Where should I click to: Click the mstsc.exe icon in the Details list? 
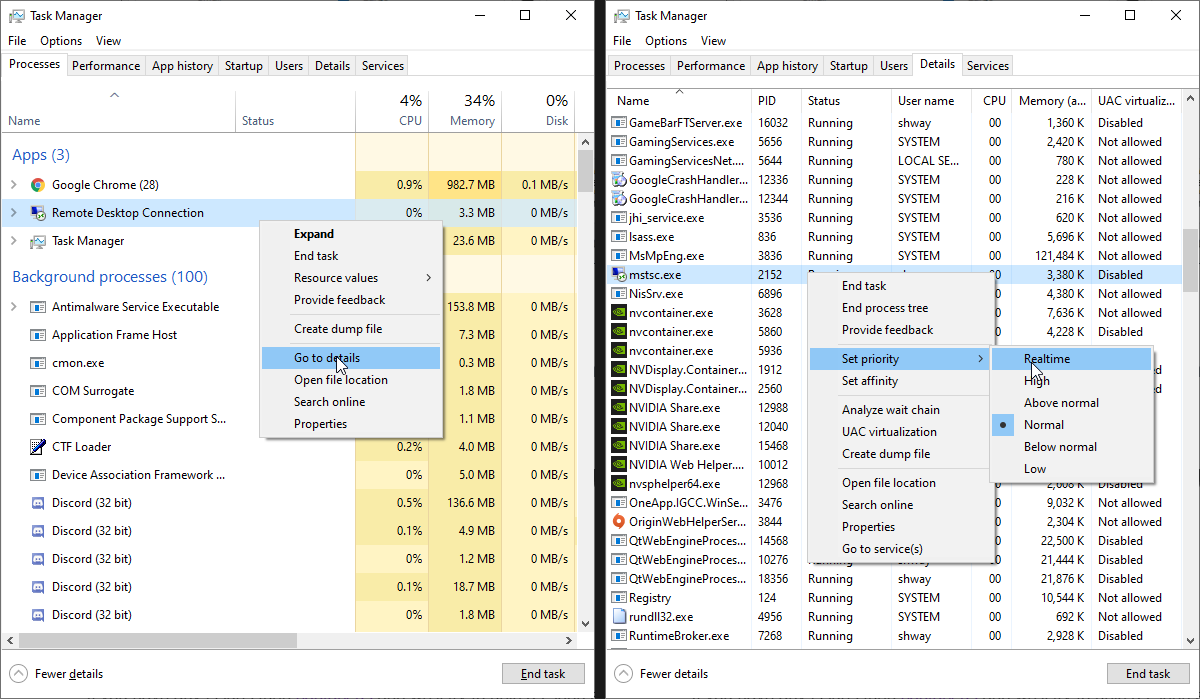point(619,275)
